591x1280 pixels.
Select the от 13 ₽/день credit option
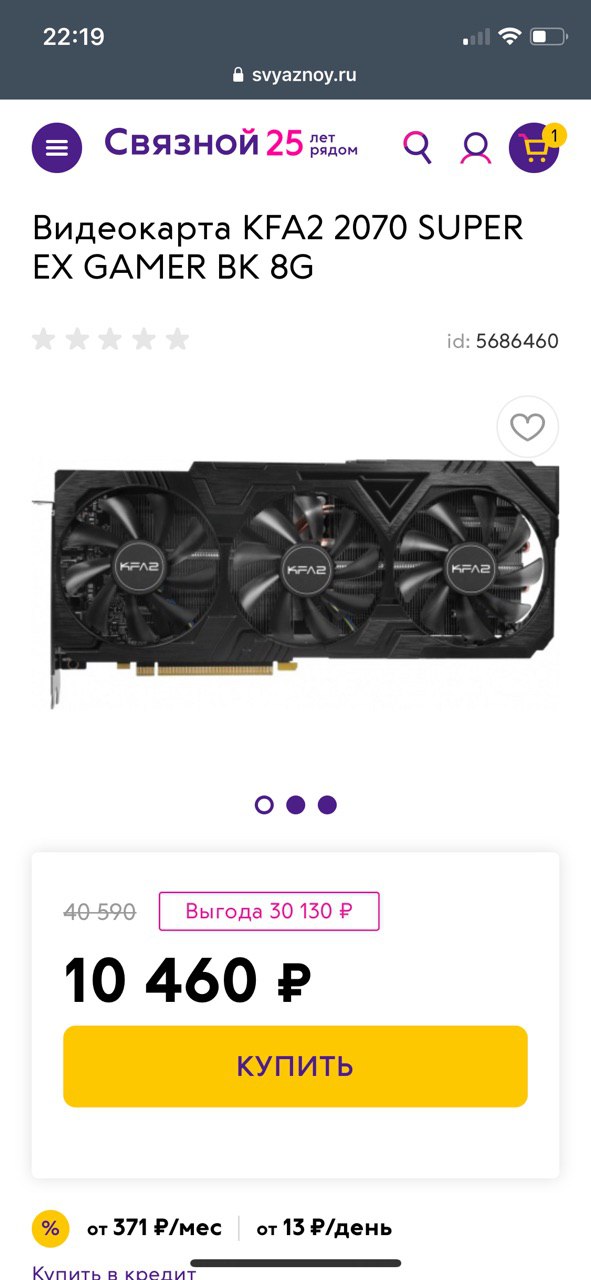tap(324, 1228)
